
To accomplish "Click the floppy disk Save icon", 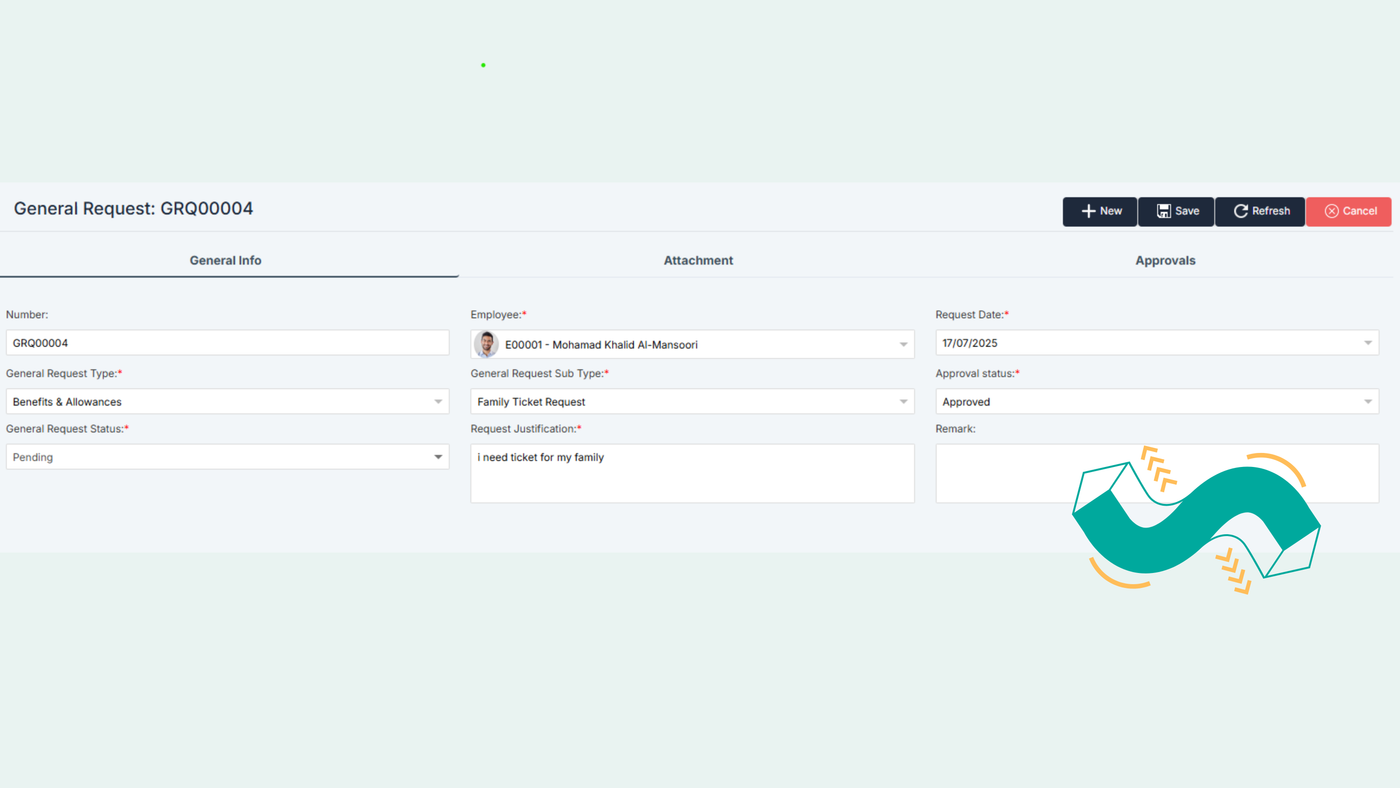I will (x=1164, y=211).
